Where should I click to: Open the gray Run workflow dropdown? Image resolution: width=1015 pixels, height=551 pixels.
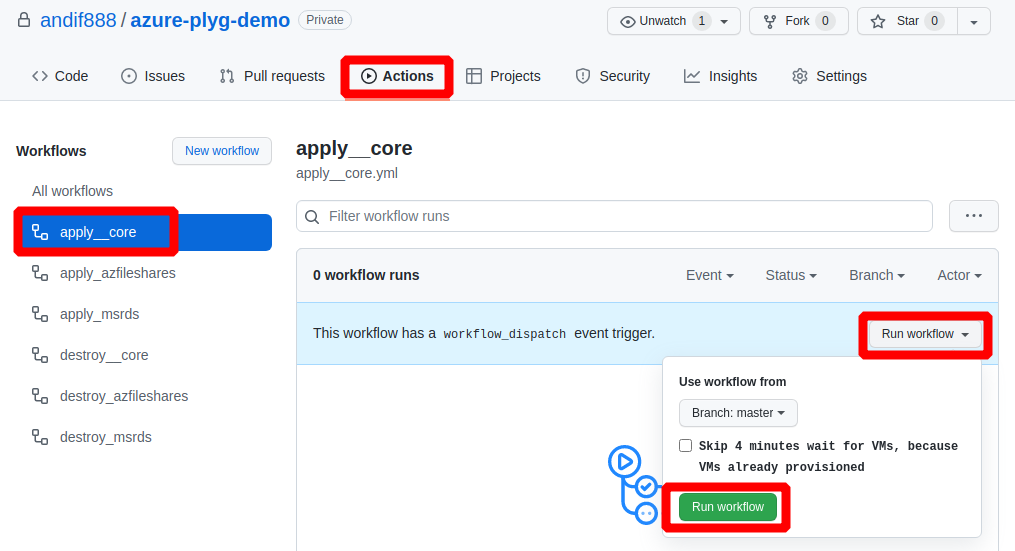[925, 334]
